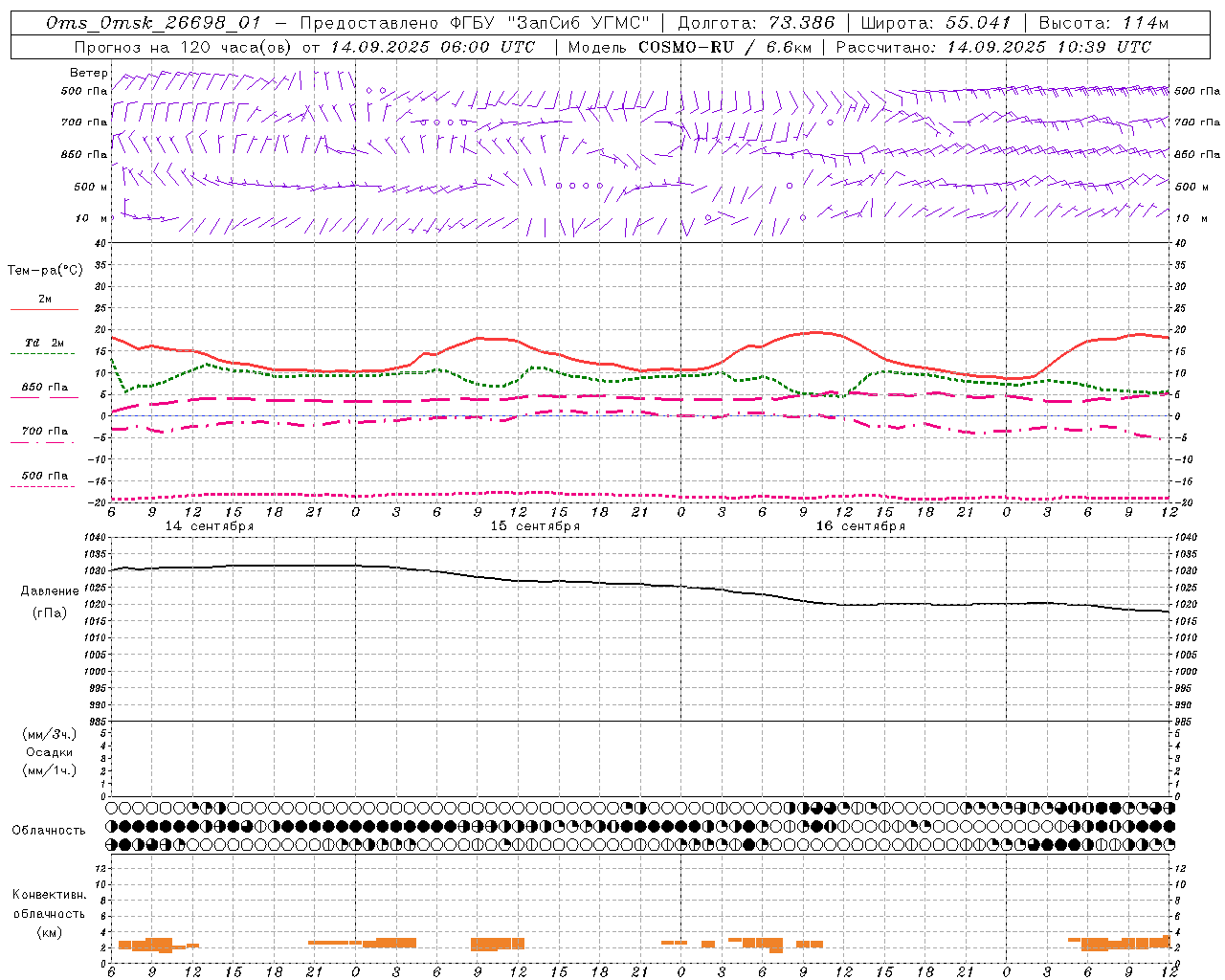Click the 1000 value on left pressure axis

[x=95, y=672]
